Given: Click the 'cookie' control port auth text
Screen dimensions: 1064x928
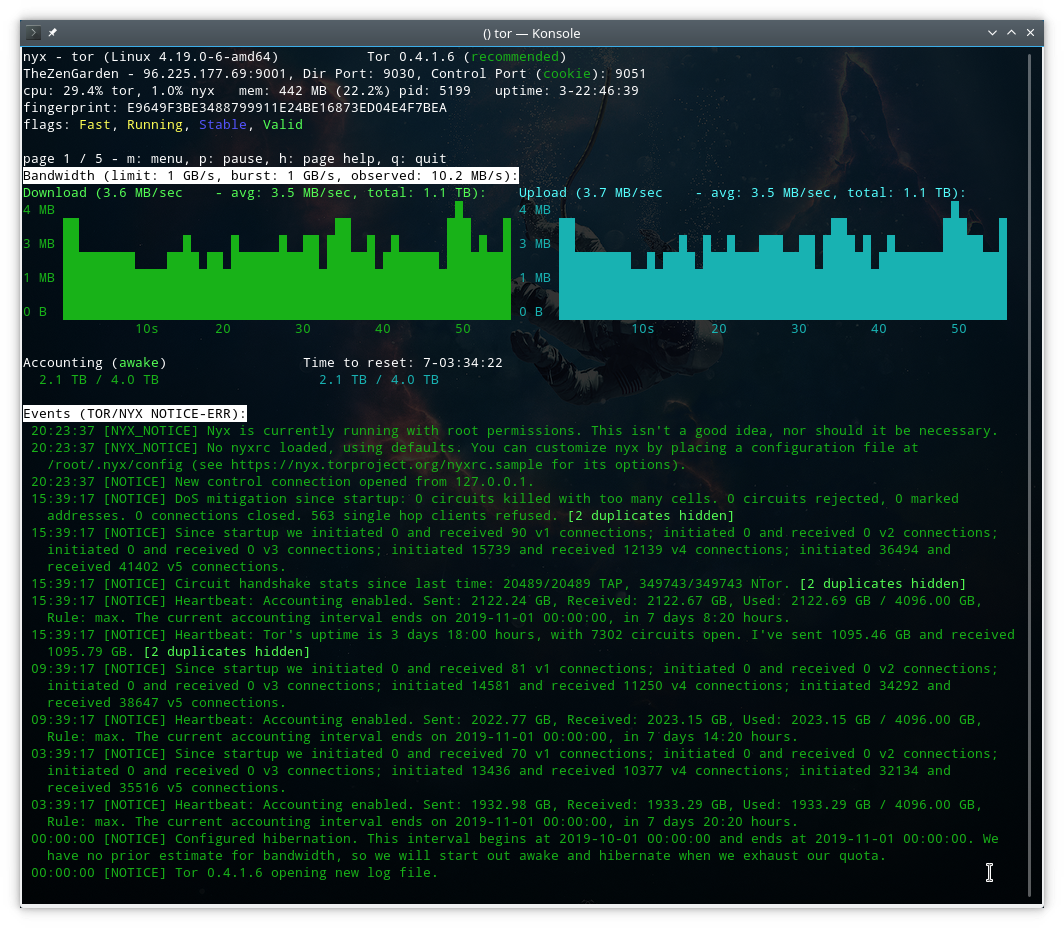Looking at the screenshot, I should click(x=567, y=74).
